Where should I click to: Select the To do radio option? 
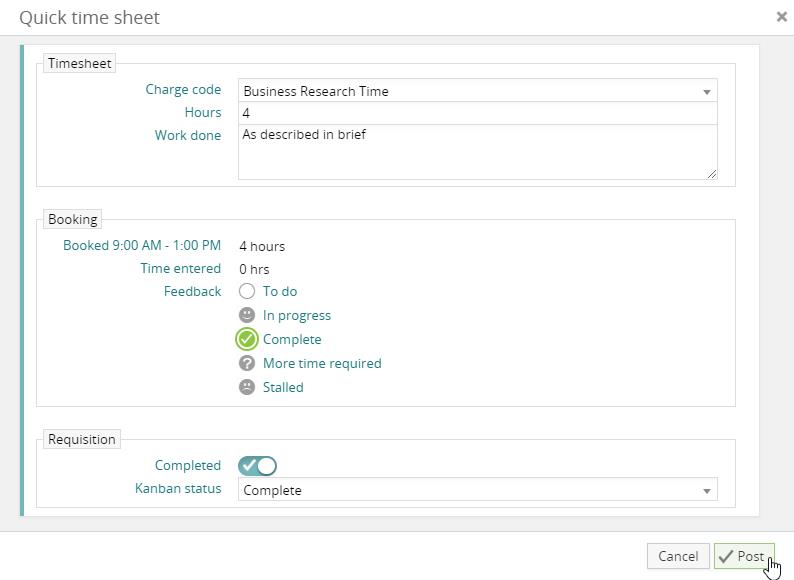247,291
